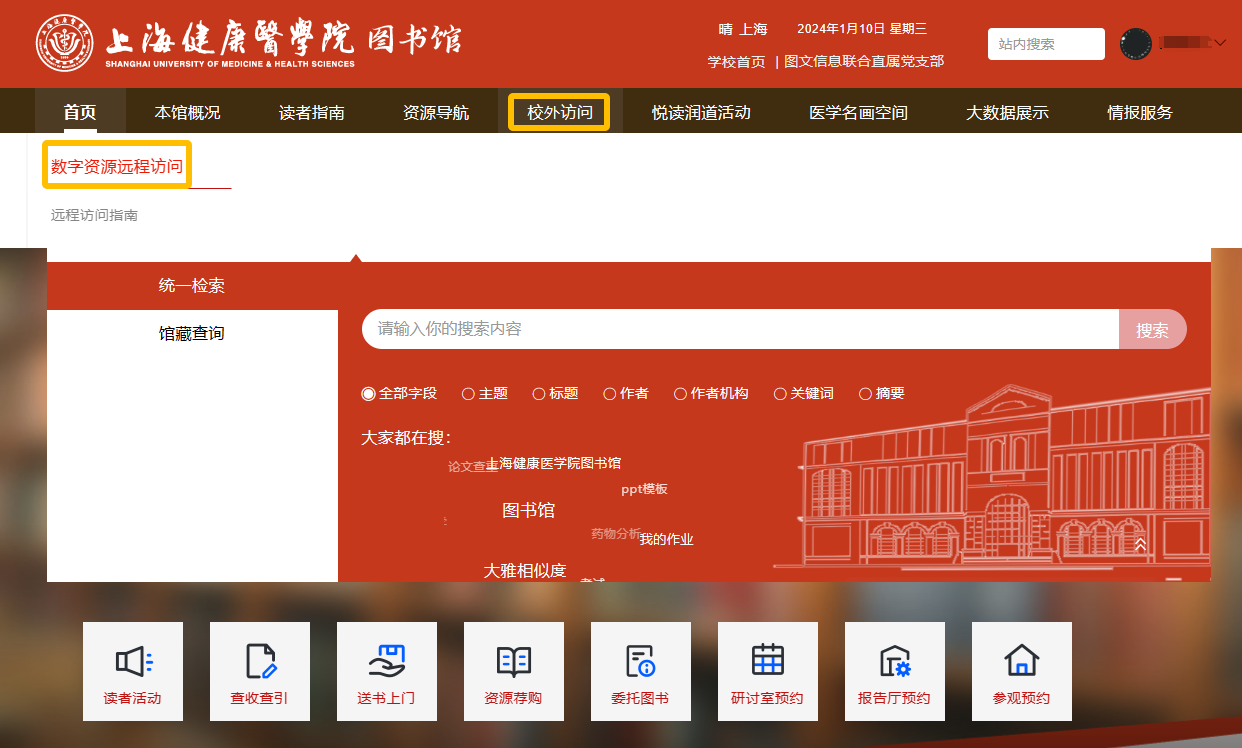Click the 站内搜索 site search box
Screen dimensions: 1242x748
click(1045, 44)
